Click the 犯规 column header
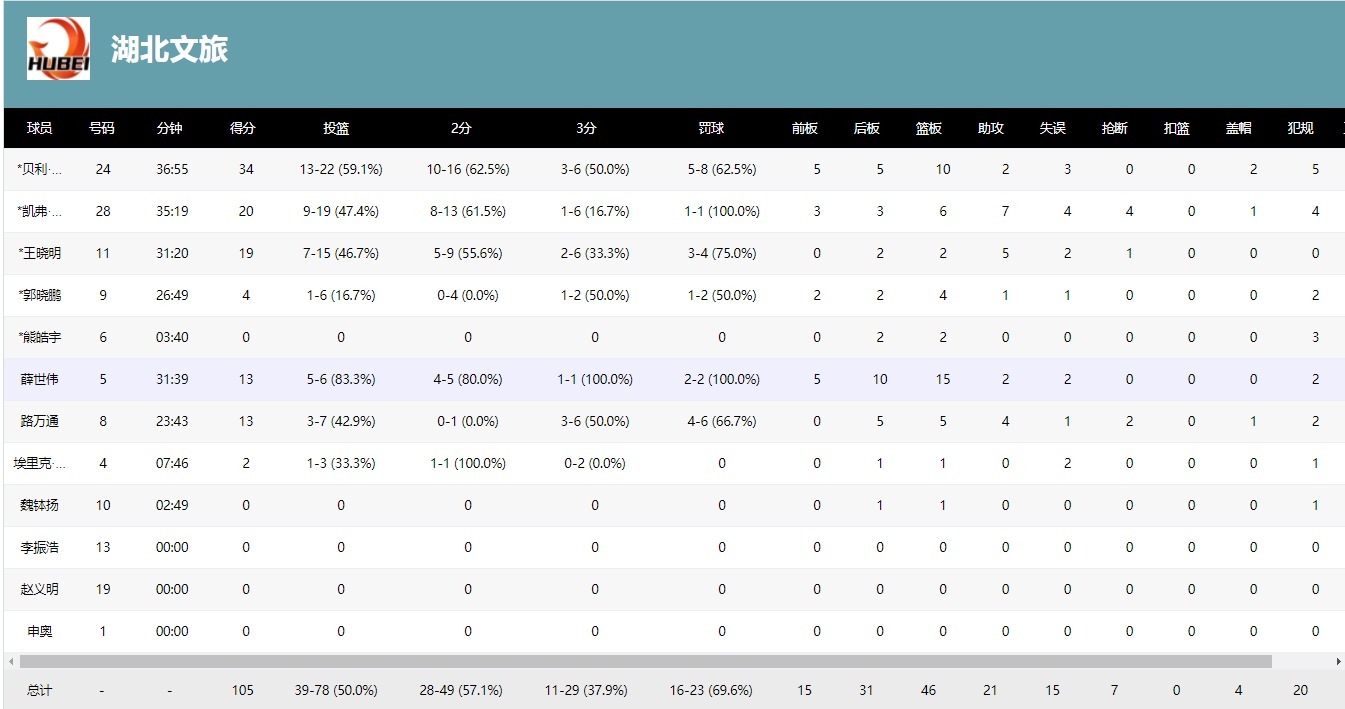 (x=1300, y=128)
